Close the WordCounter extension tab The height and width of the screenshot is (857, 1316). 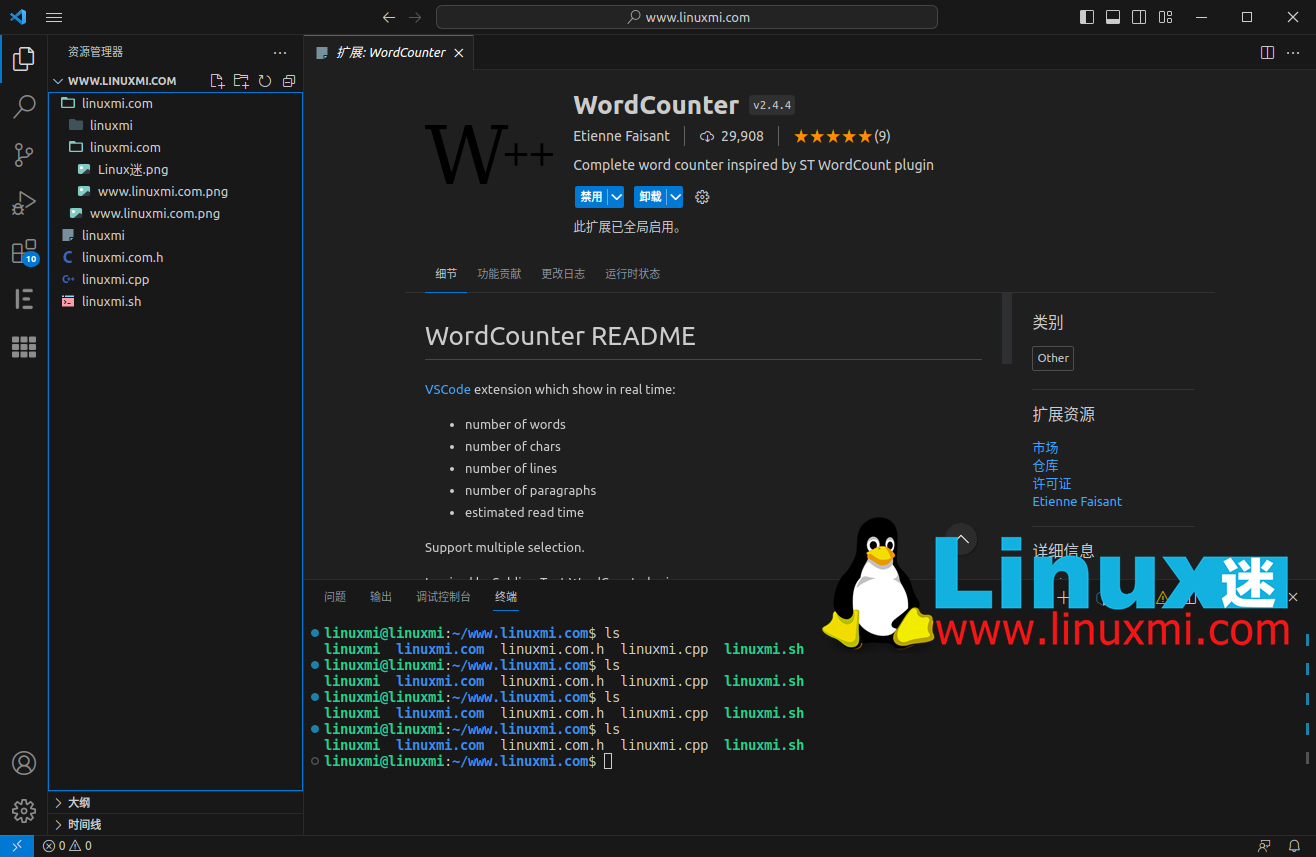pos(459,52)
